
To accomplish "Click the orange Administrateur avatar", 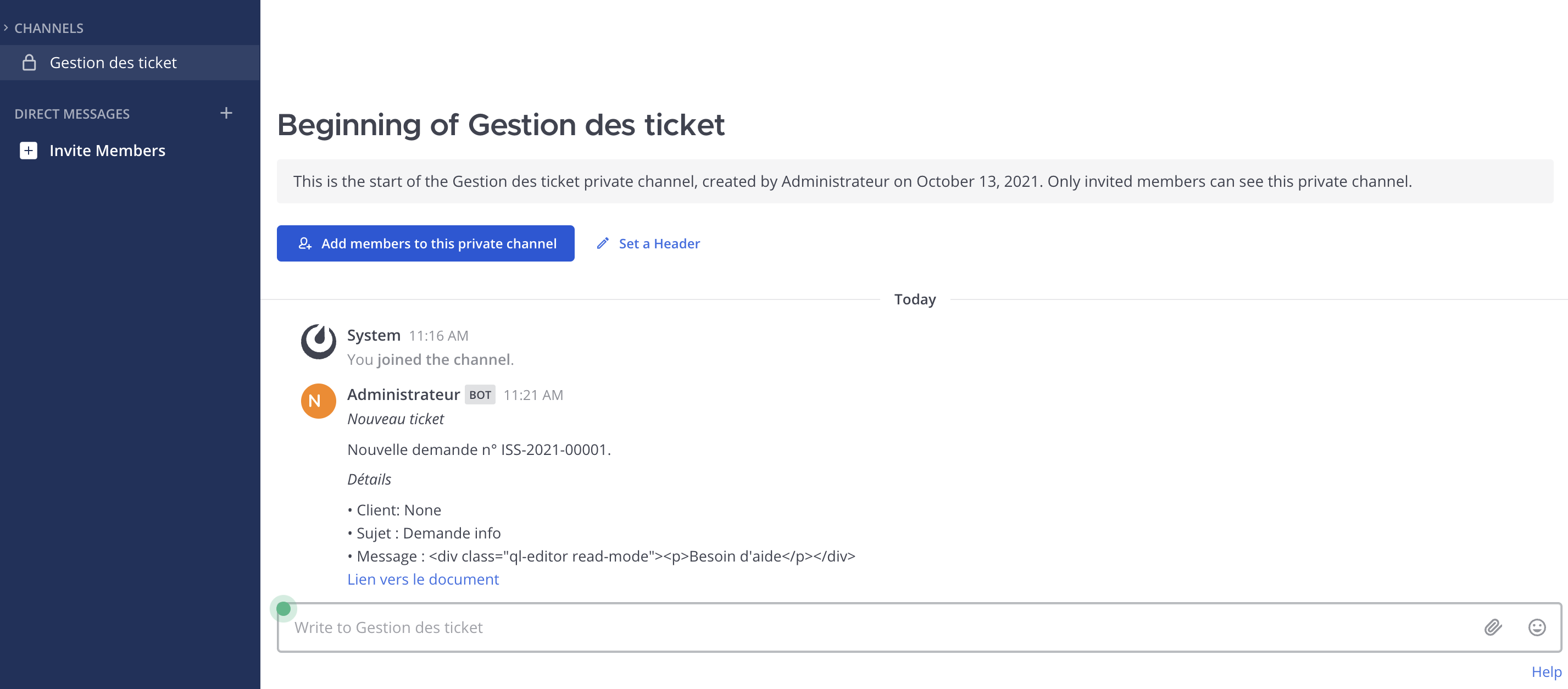I will tap(318, 401).
